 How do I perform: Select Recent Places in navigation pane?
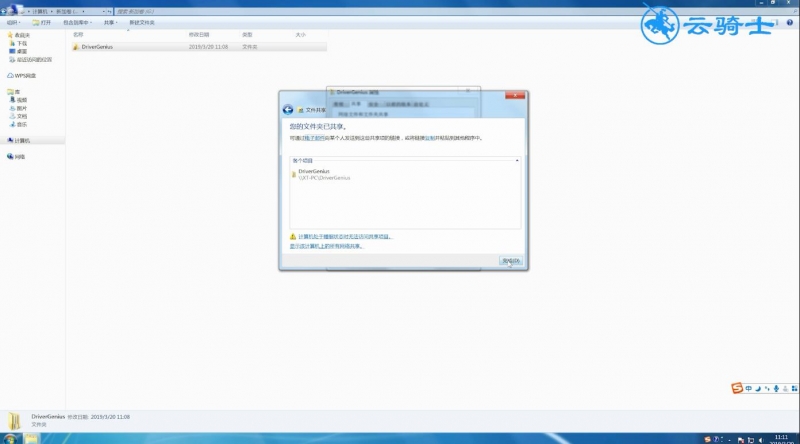[x=31, y=60]
